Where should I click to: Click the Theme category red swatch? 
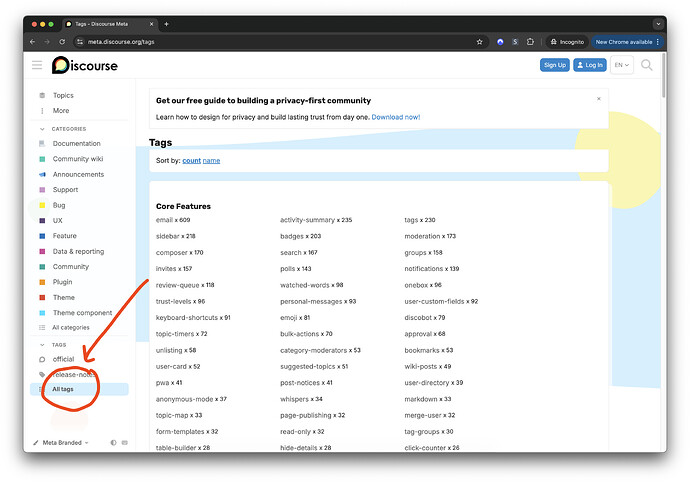42,298
